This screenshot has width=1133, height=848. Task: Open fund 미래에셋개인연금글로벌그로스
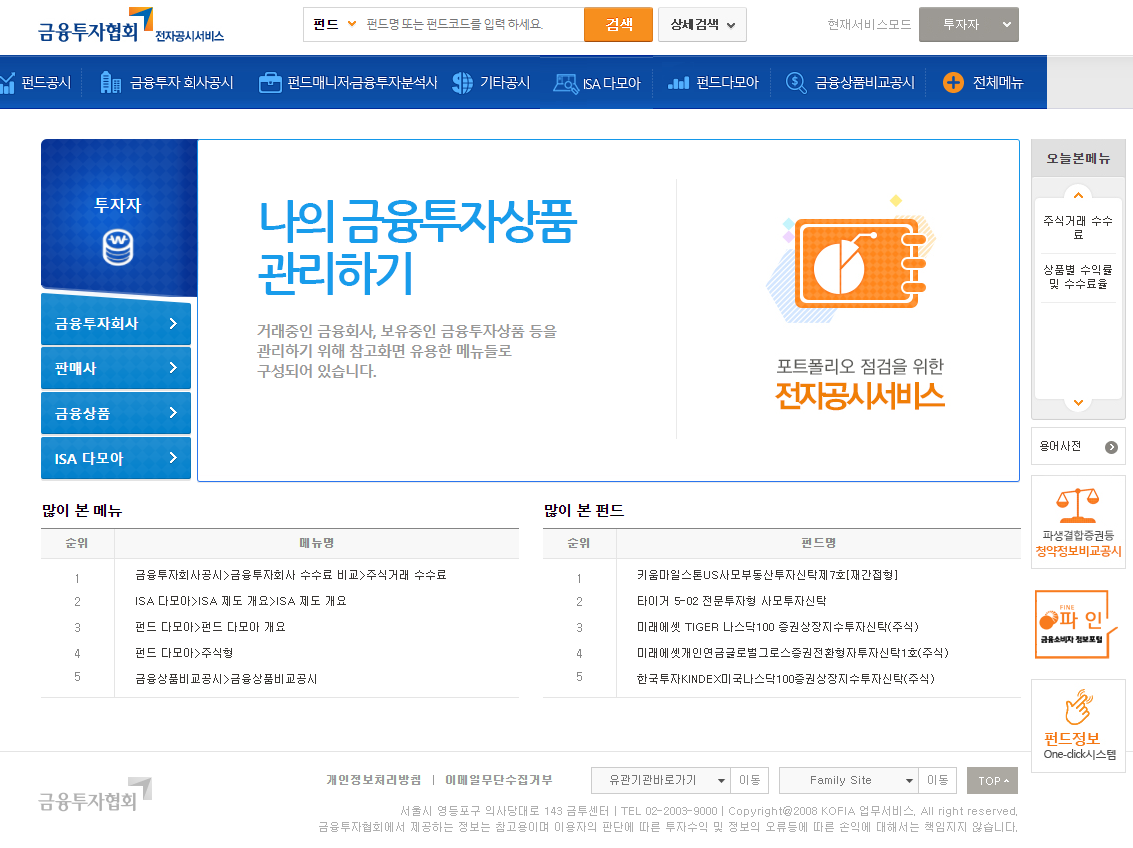(793, 653)
